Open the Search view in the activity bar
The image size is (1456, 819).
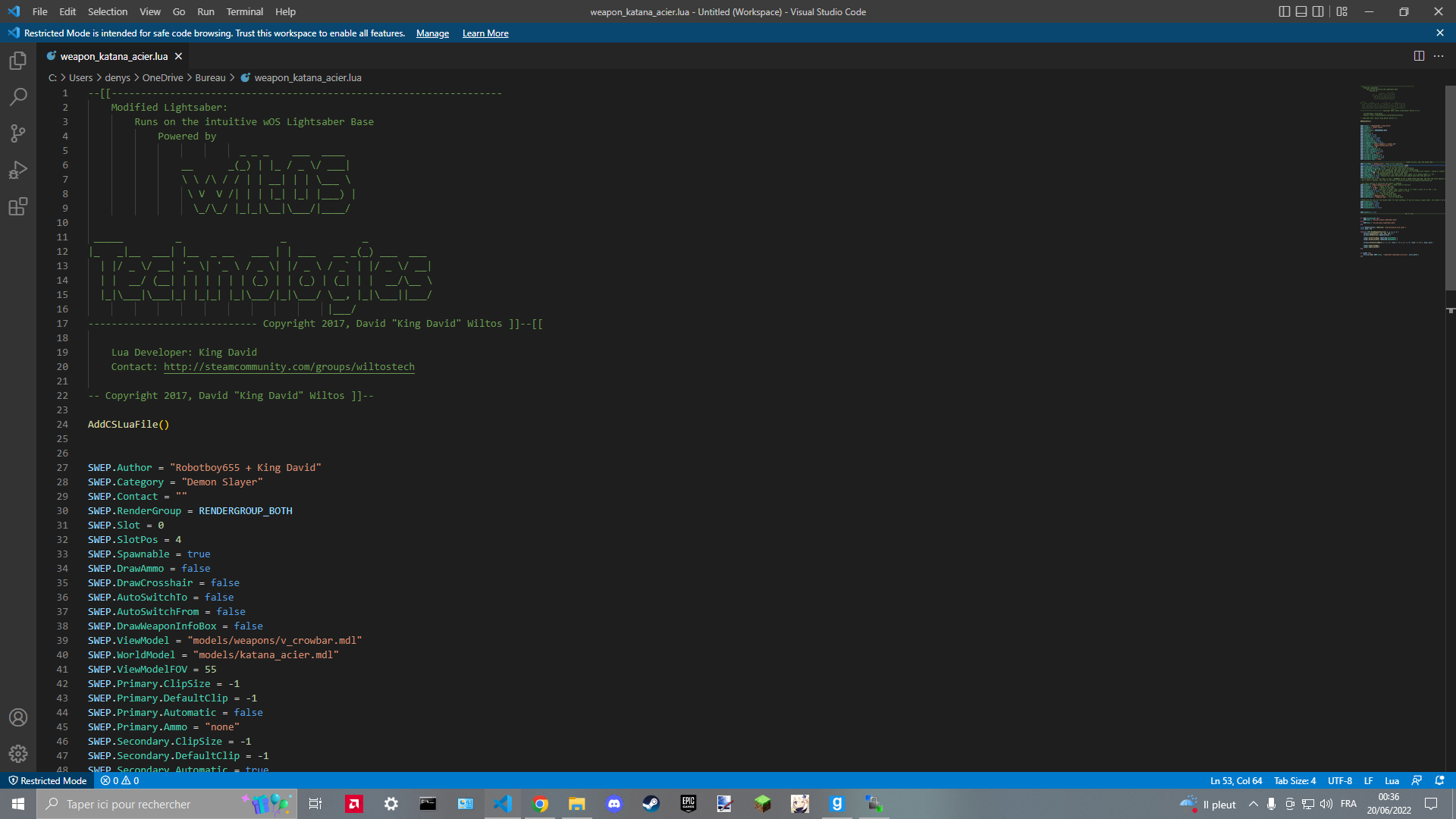(18, 97)
